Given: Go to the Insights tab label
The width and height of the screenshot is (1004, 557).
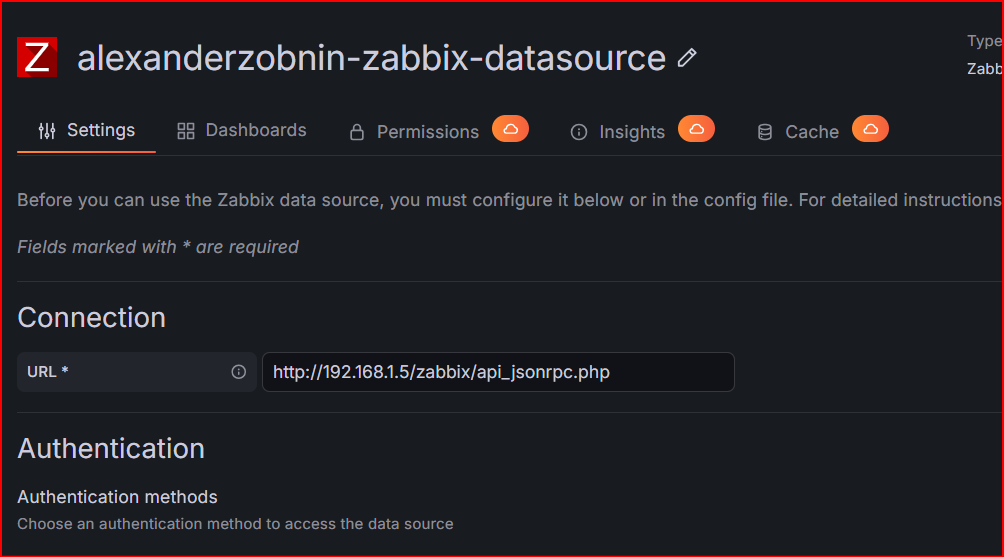Looking at the screenshot, I should tap(632, 132).
